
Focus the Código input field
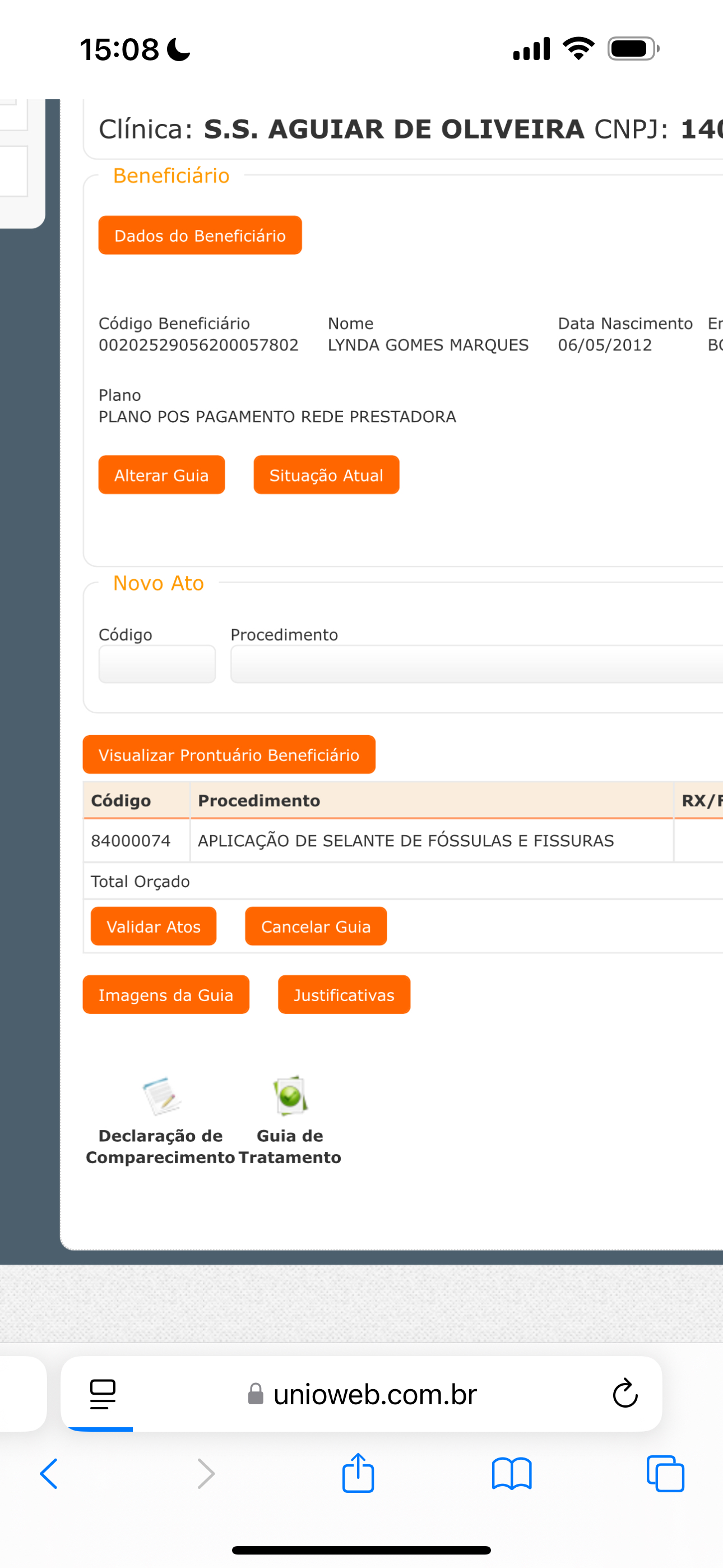[157, 664]
